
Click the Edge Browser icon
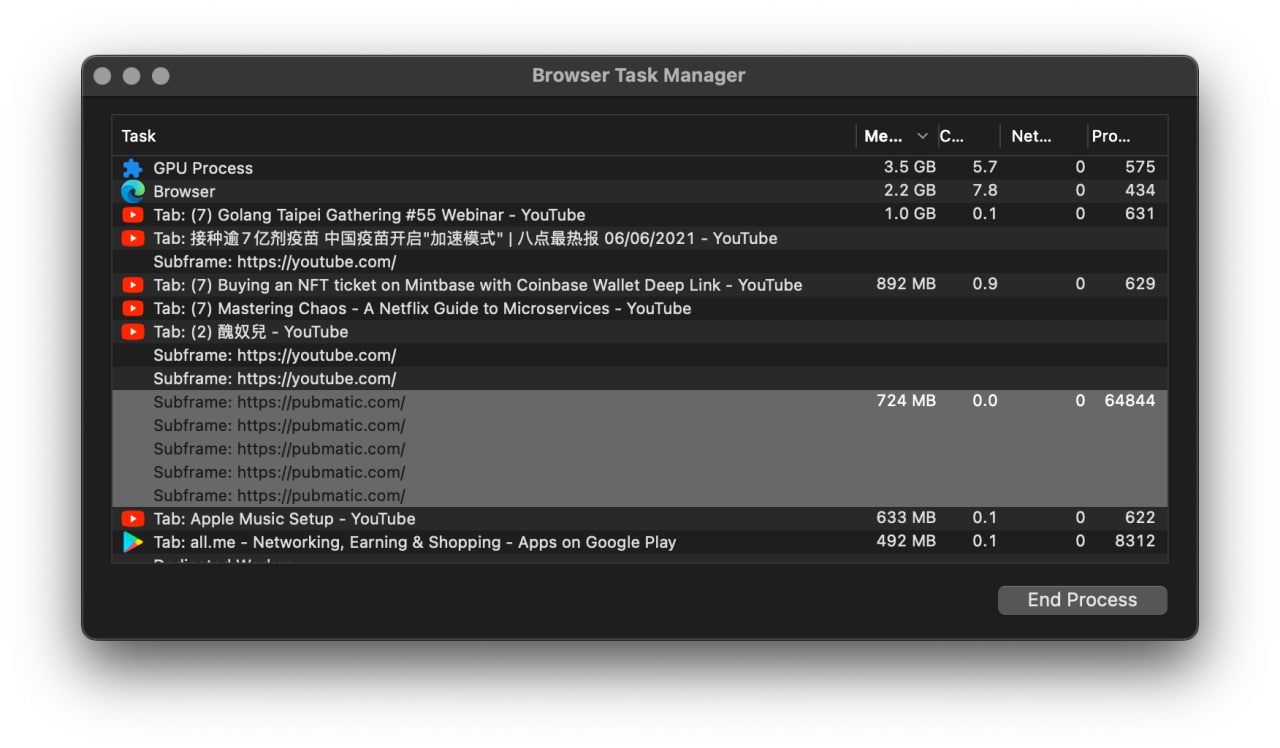[x=132, y=191]
